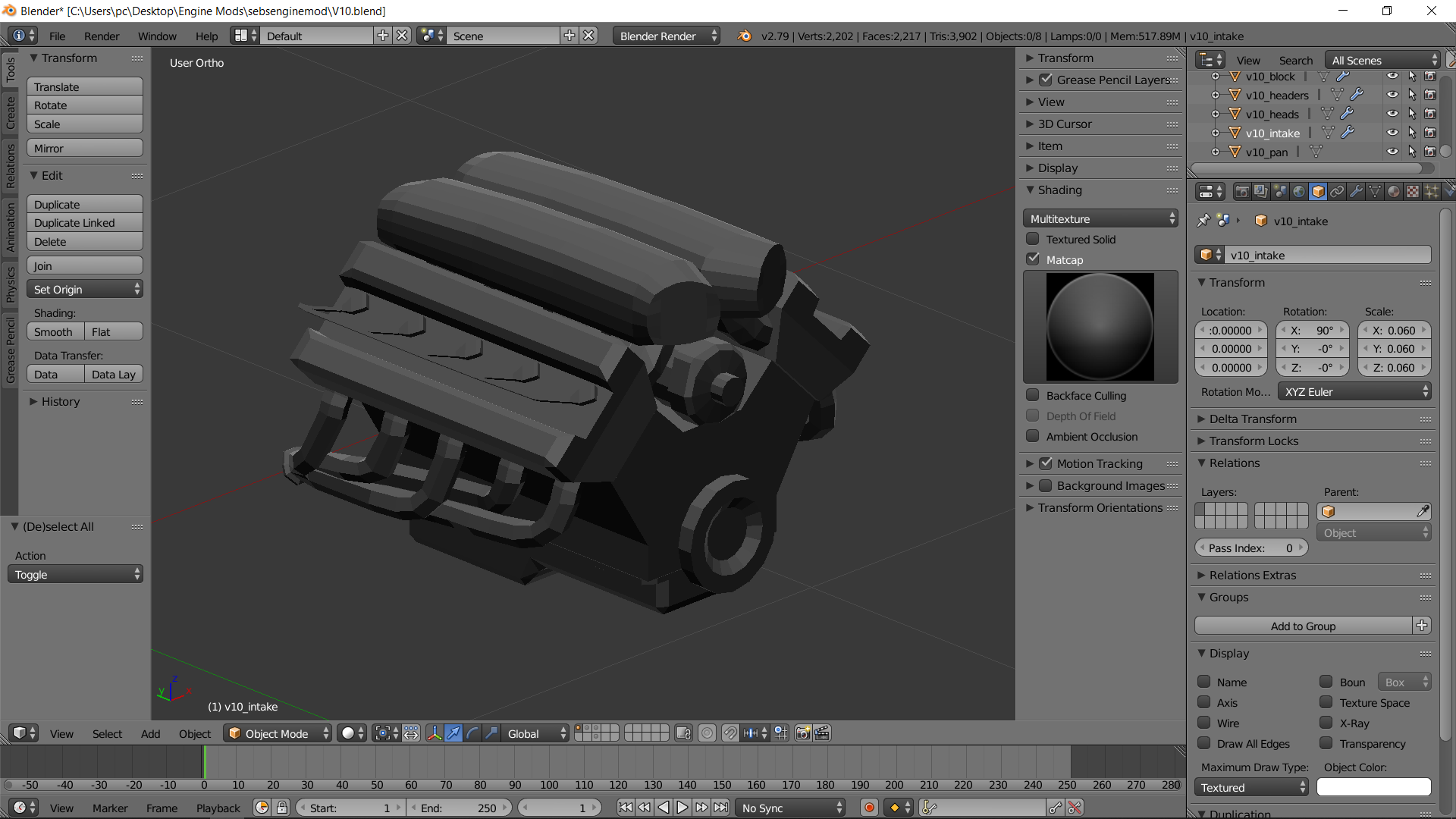This screenshot has width=1456, height=819.
Task: Click the 3D manipulator axes icon
Action: 434,733
